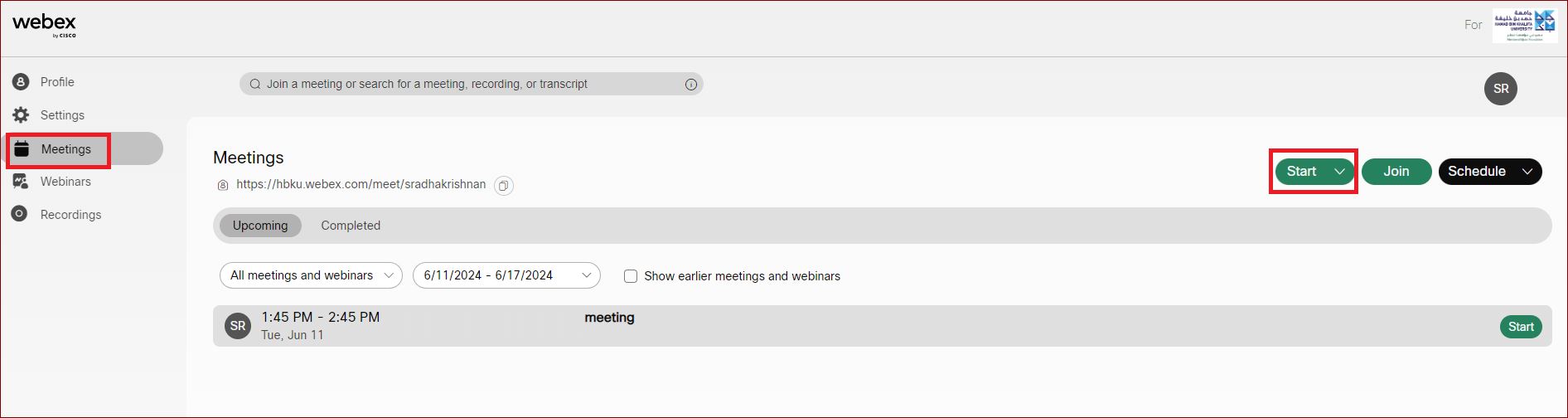Open the 6/11/2024 - 6/17/2024 date range picker

click(506, 275)
